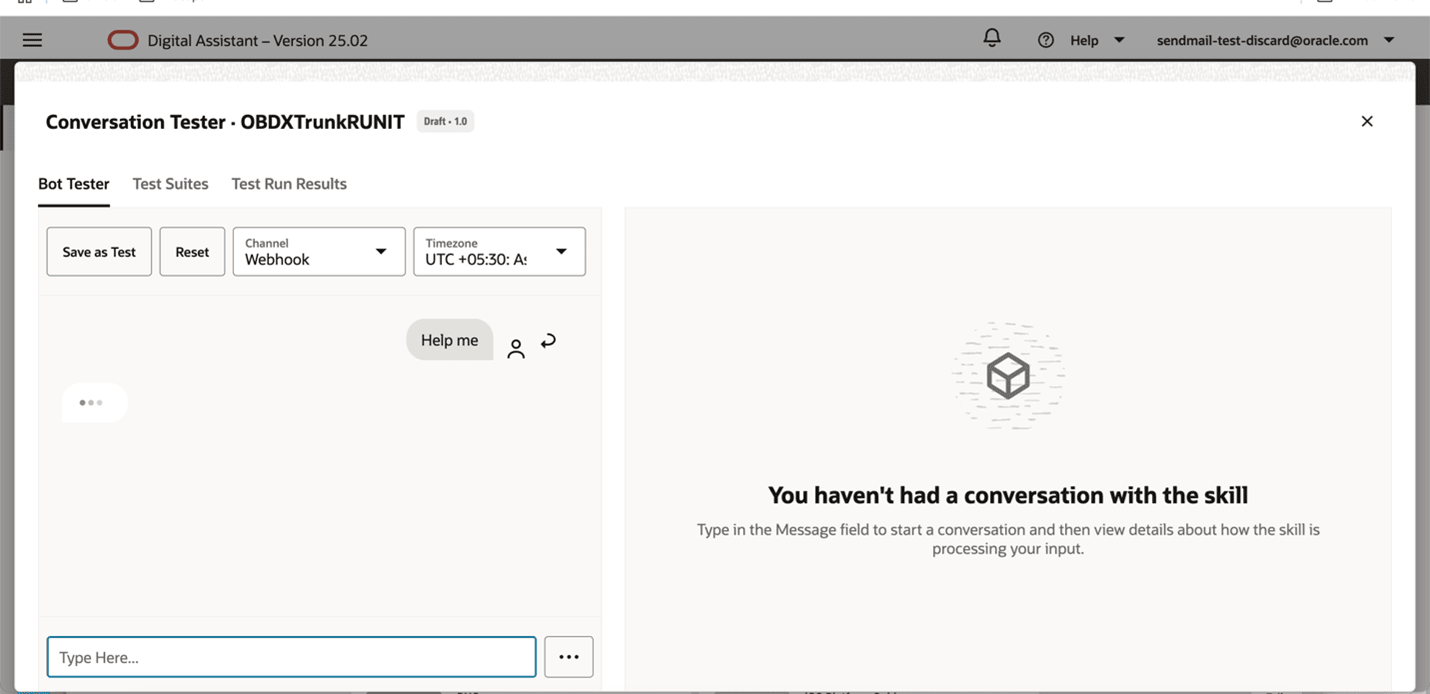
Task: Click the Help question mark icon
Action: [x=1046, y=40]
